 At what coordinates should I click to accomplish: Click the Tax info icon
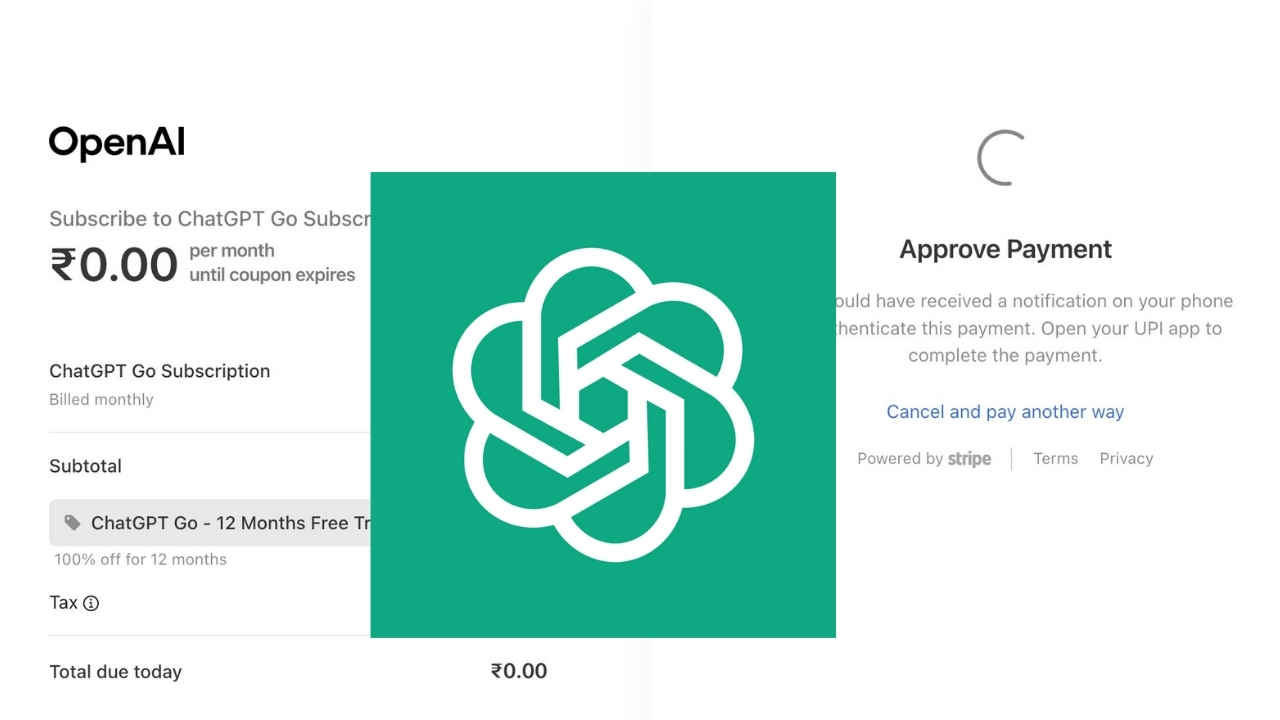[91, 603]
